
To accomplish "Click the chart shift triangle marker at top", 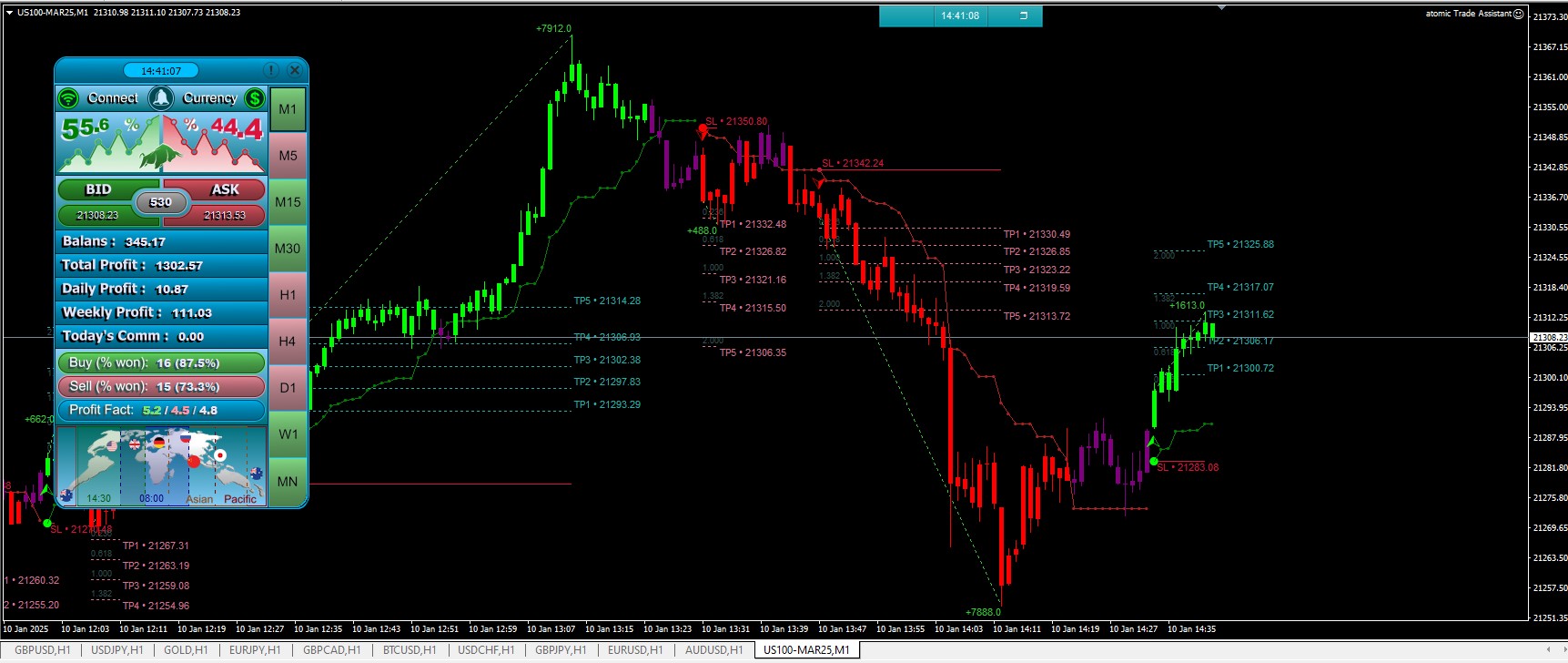I will pyautogui.click(x=1222, y=7).
